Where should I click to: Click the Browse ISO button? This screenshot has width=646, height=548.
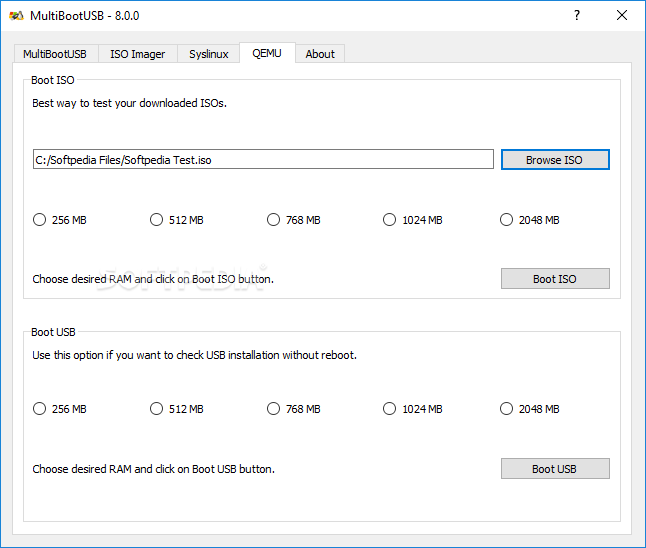coord(555,159)
